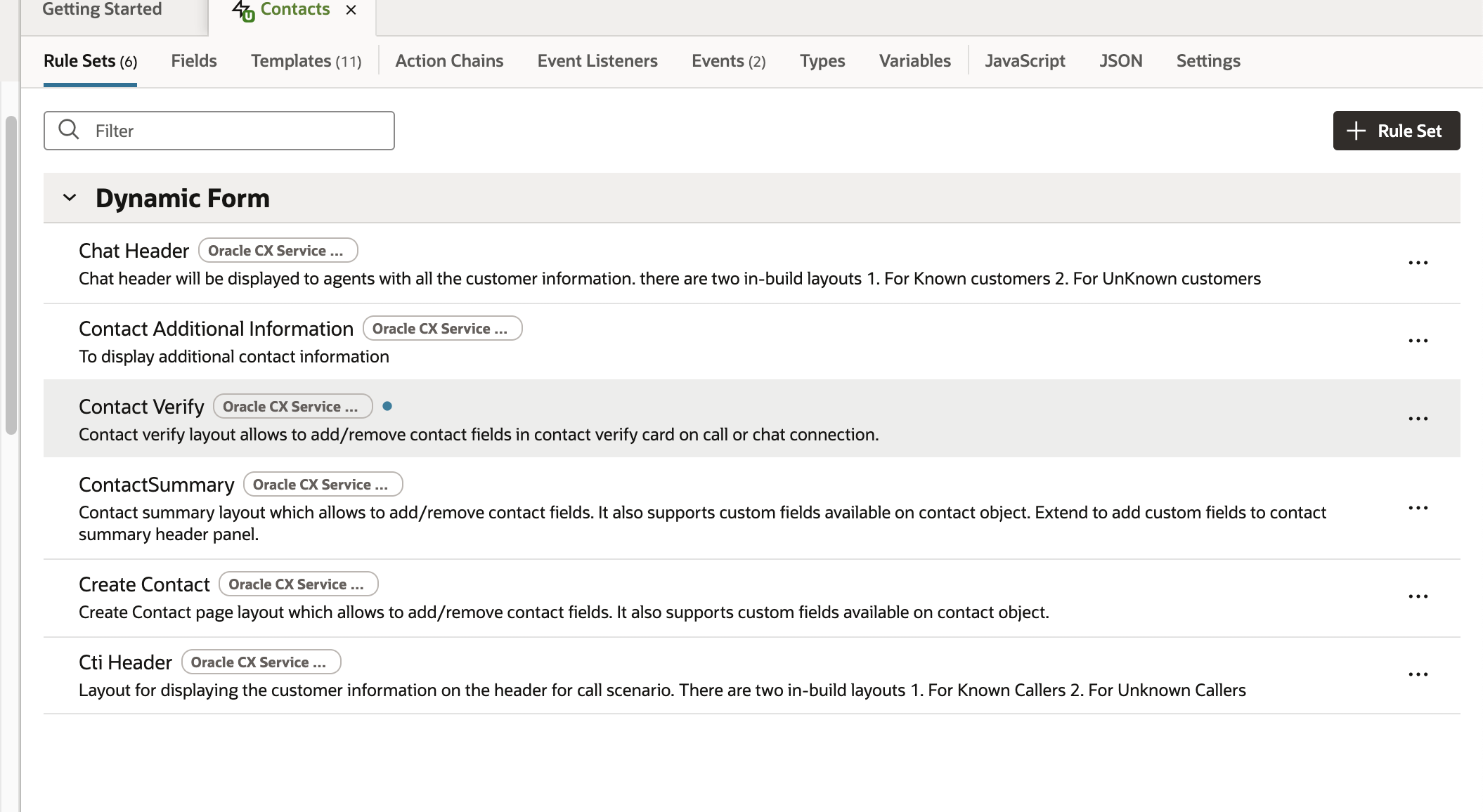Click the Oracle CX Service badge beside Chat Header
This screenshot has width=1483, height=812.
[278, 251]
